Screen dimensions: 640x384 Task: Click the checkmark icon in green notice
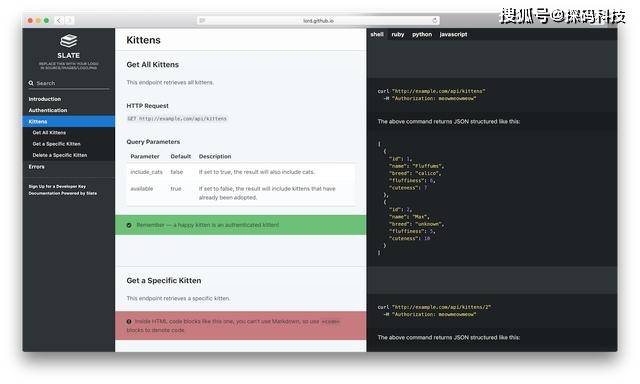coord(129,225)
